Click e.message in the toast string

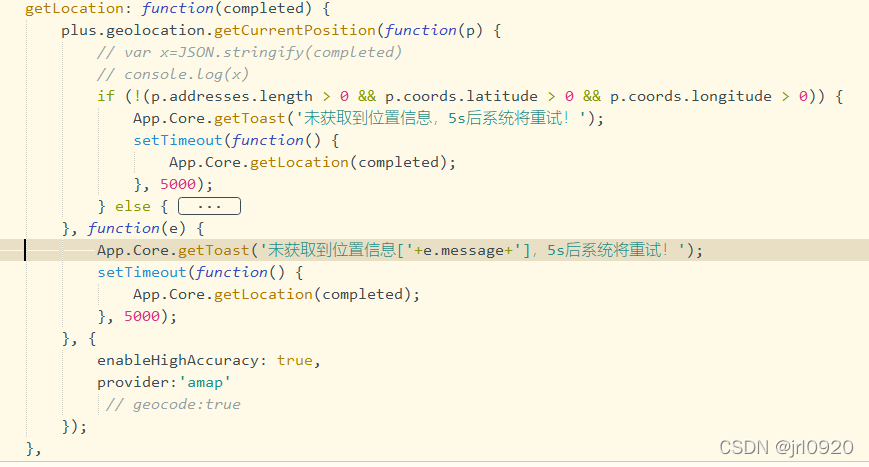click(463, 250)
